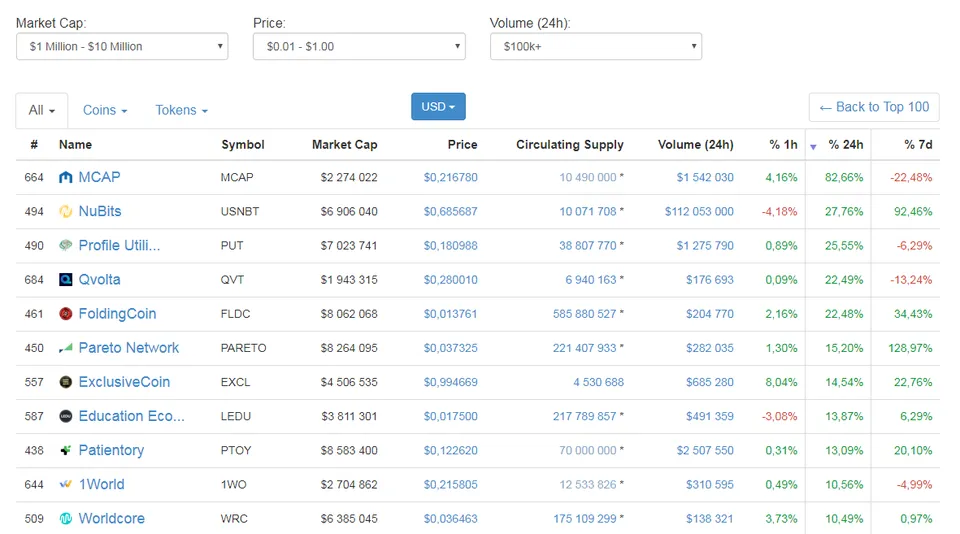This screenshot has width=960, height=534.
Task: Open the USD currency dropdown
Action: pos(438,107)
